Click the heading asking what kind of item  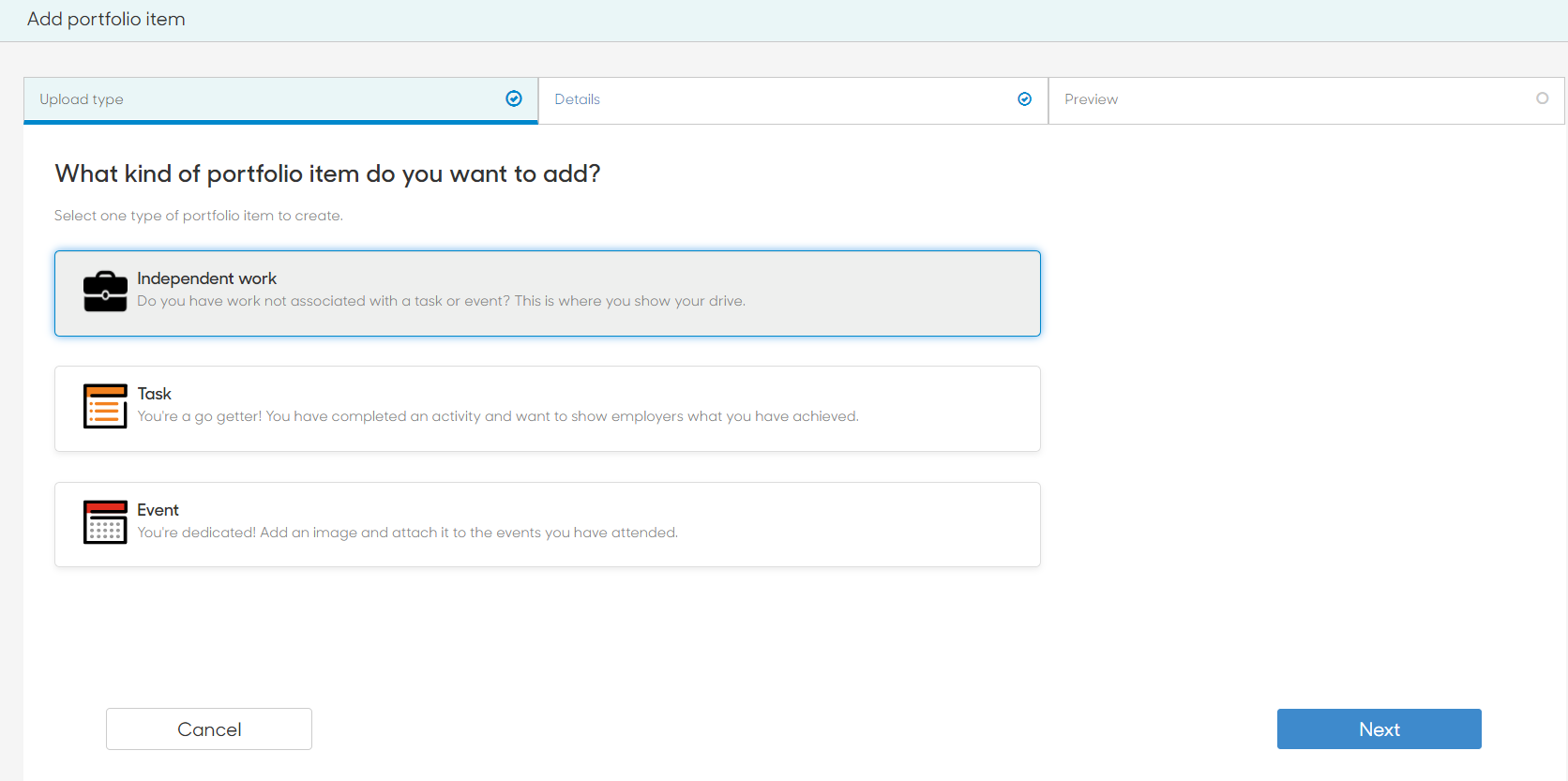click(327, 173)
